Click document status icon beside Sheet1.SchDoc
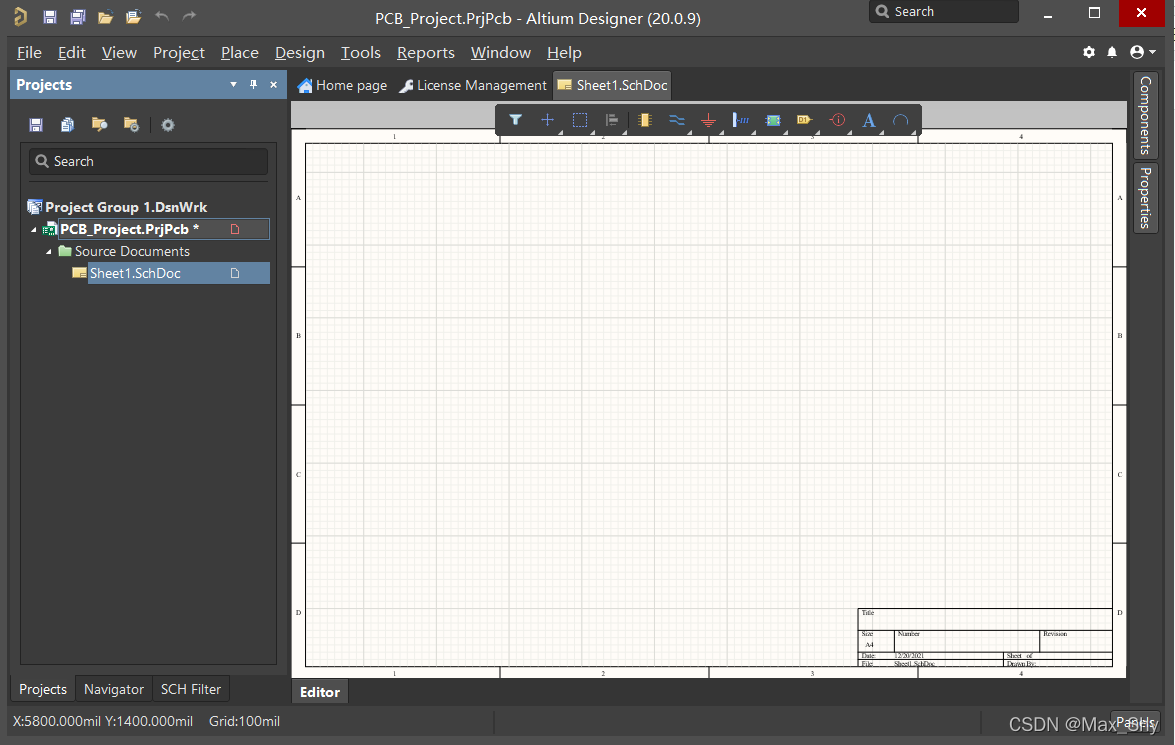This screenshot has width=1175, height=745. point(235,273)
